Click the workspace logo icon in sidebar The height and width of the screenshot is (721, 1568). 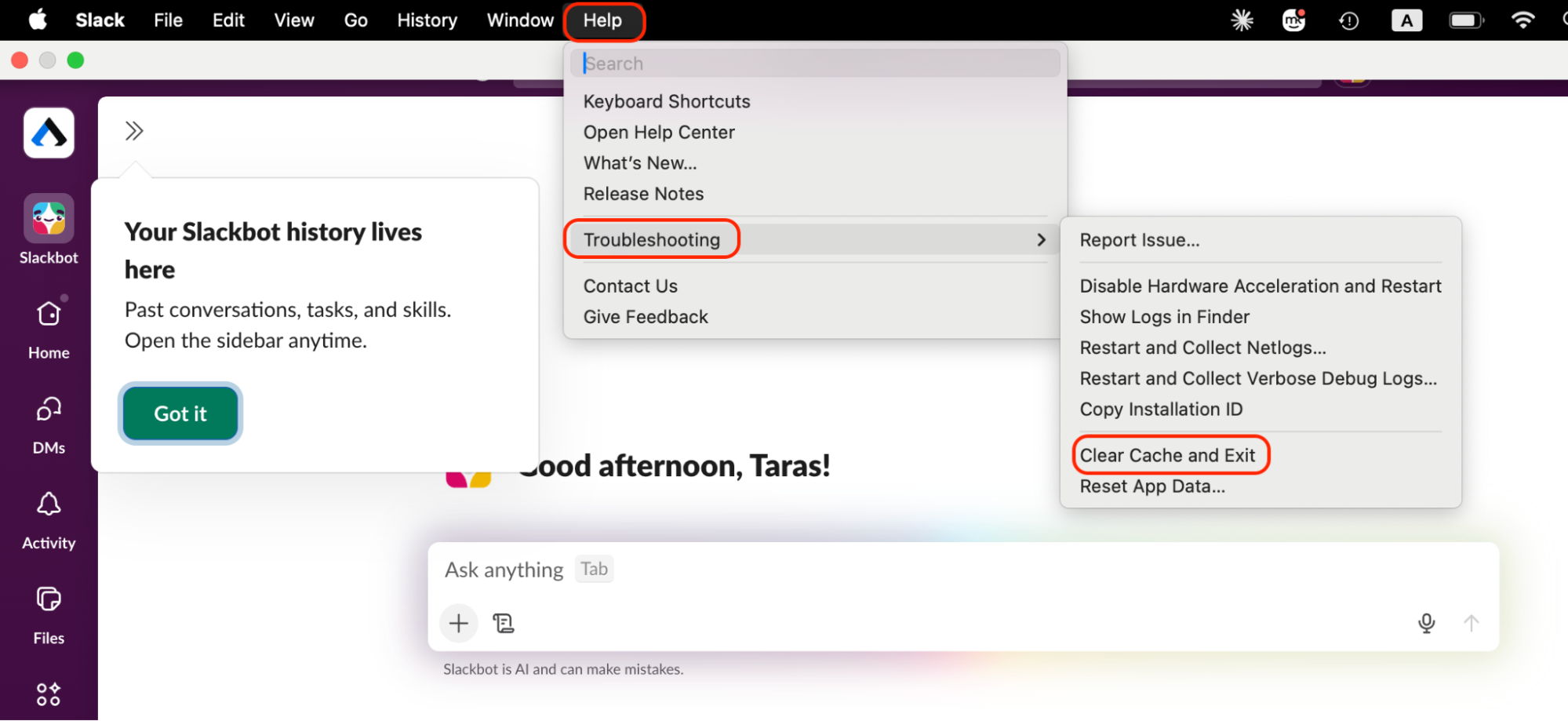[49, 133]
